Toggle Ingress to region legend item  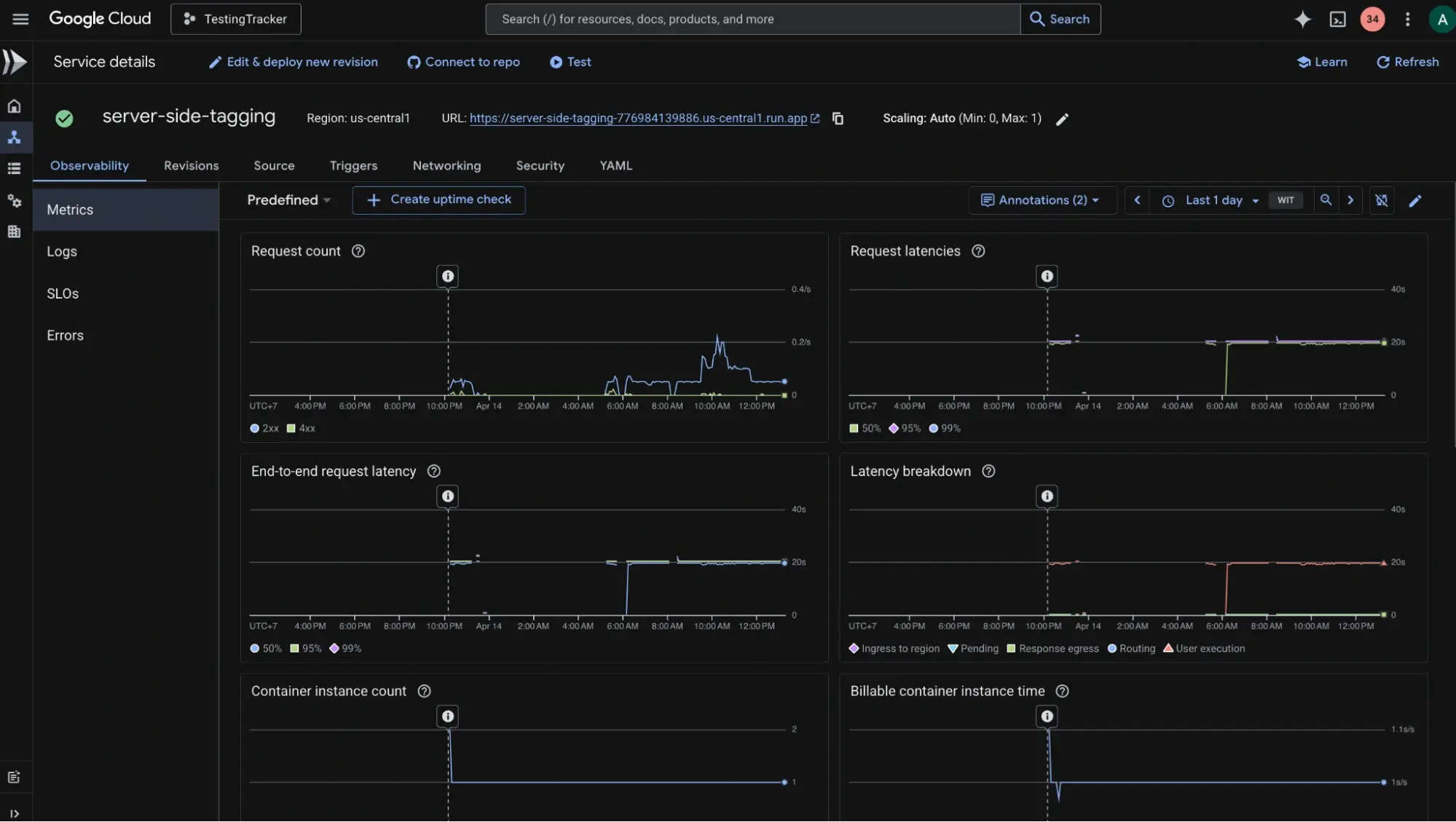pyautogui.click(x=894, y=649)
